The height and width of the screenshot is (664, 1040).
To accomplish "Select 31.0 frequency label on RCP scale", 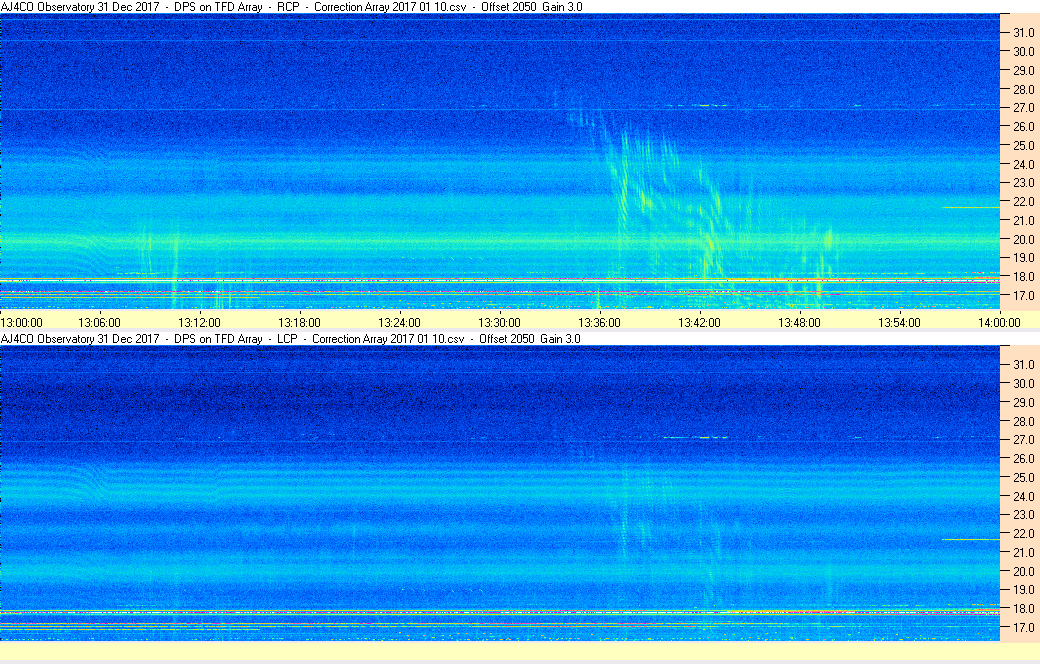I will [x=1023, y=33].
